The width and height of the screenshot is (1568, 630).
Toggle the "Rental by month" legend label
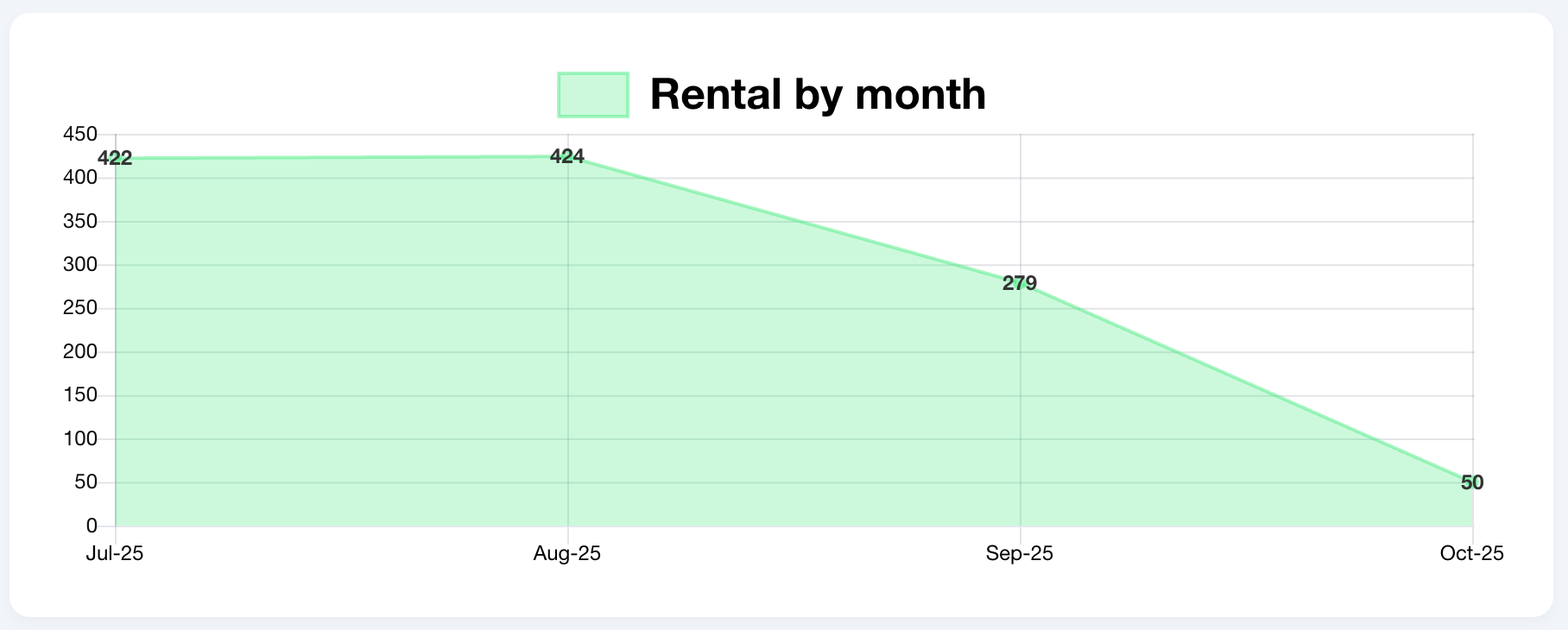point(817,94)
